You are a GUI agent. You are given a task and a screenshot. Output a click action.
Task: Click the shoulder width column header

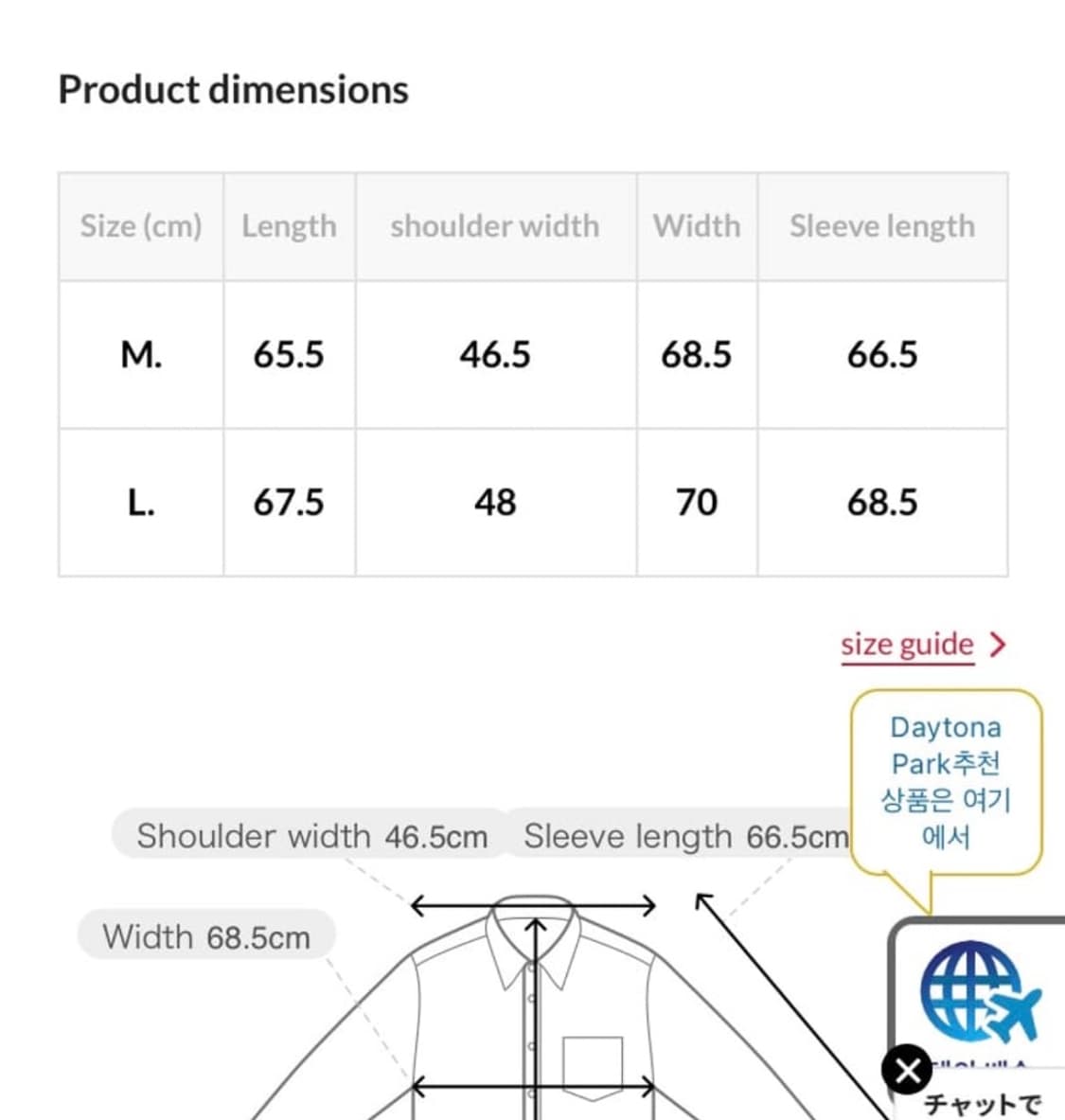(x=495, y=226)
